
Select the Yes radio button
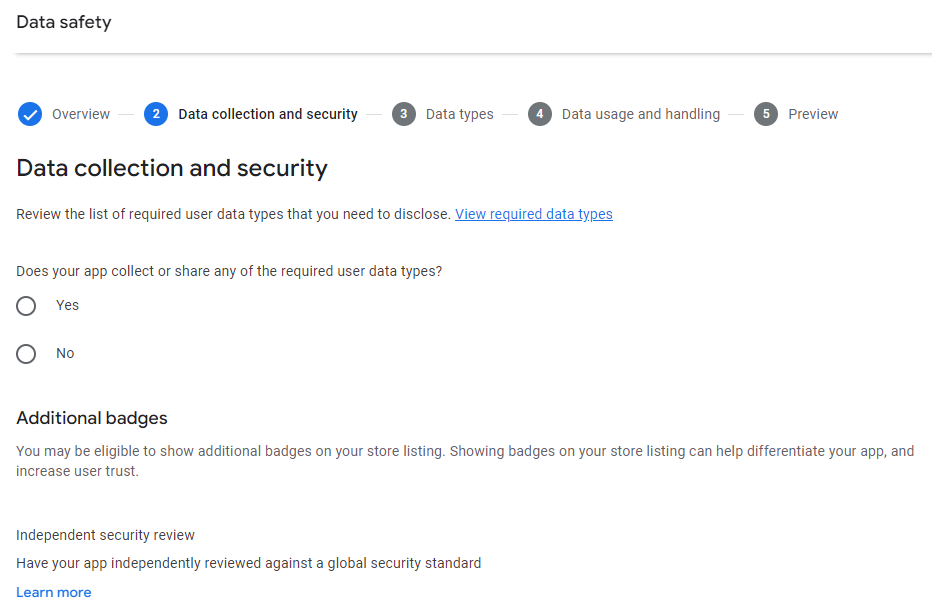pyautogui.click(x=26, y=306)
